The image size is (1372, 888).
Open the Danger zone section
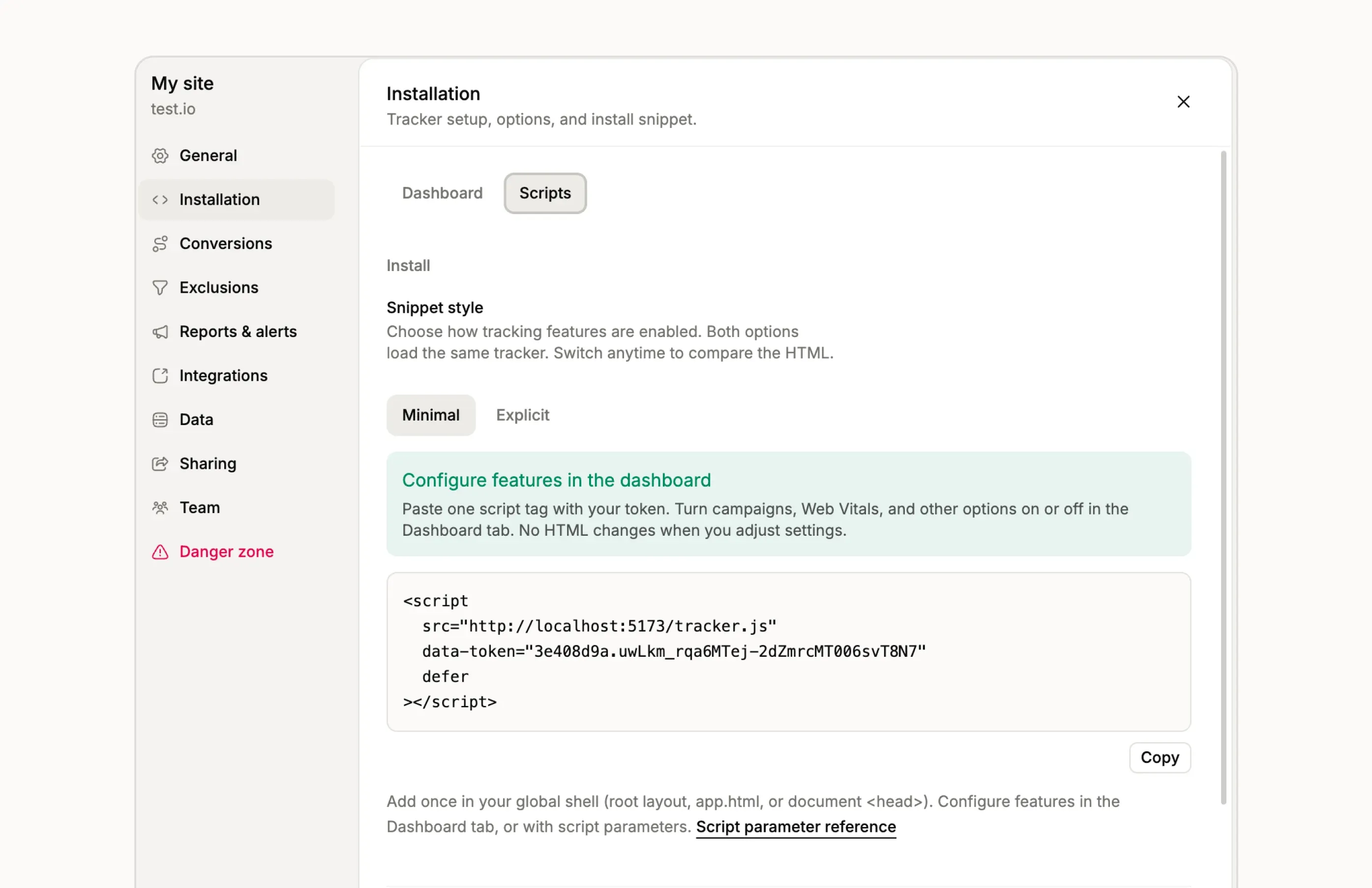(236, 552)
